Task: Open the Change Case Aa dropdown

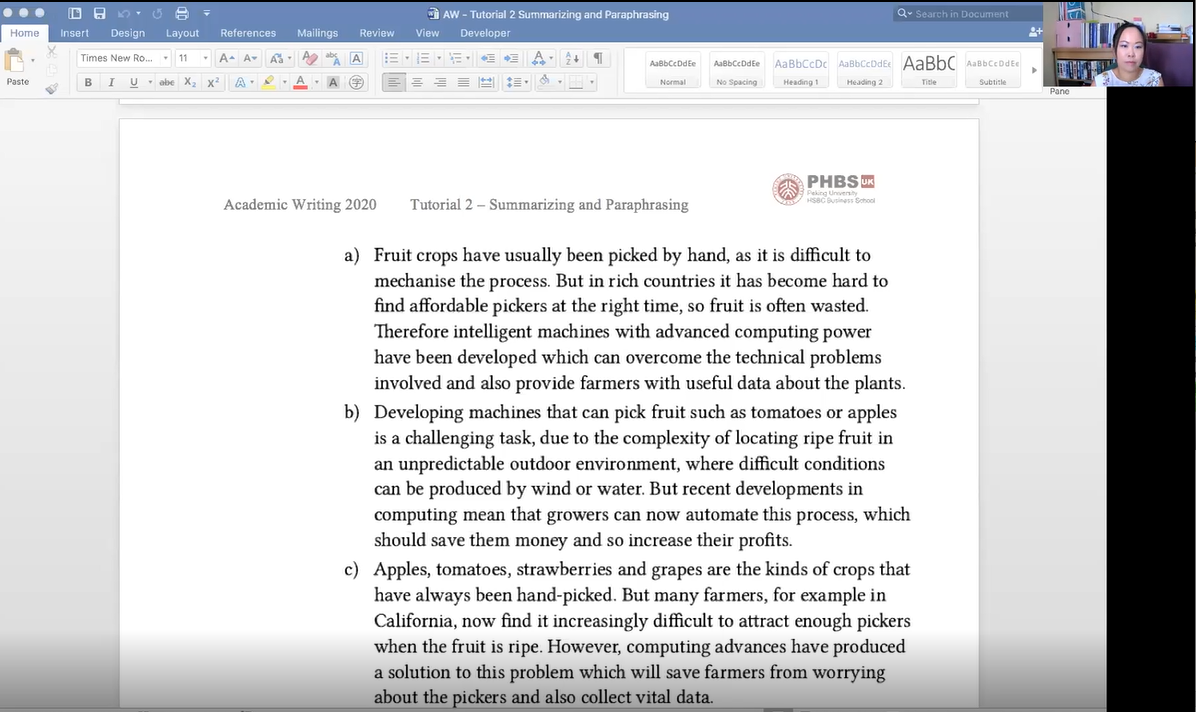Action: pos(280,58)
